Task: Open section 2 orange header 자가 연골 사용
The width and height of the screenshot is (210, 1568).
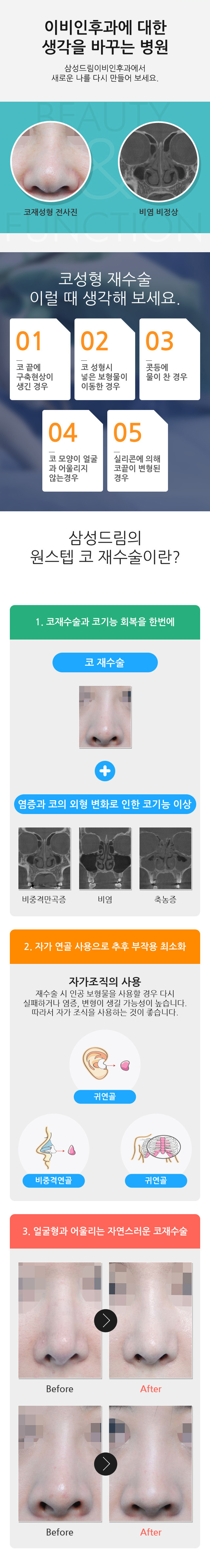Action: click(105, 946)
